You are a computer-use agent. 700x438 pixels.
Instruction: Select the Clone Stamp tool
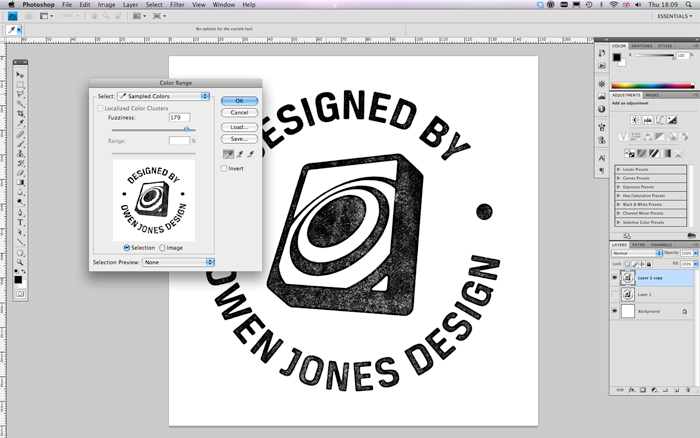coord(20,154)
